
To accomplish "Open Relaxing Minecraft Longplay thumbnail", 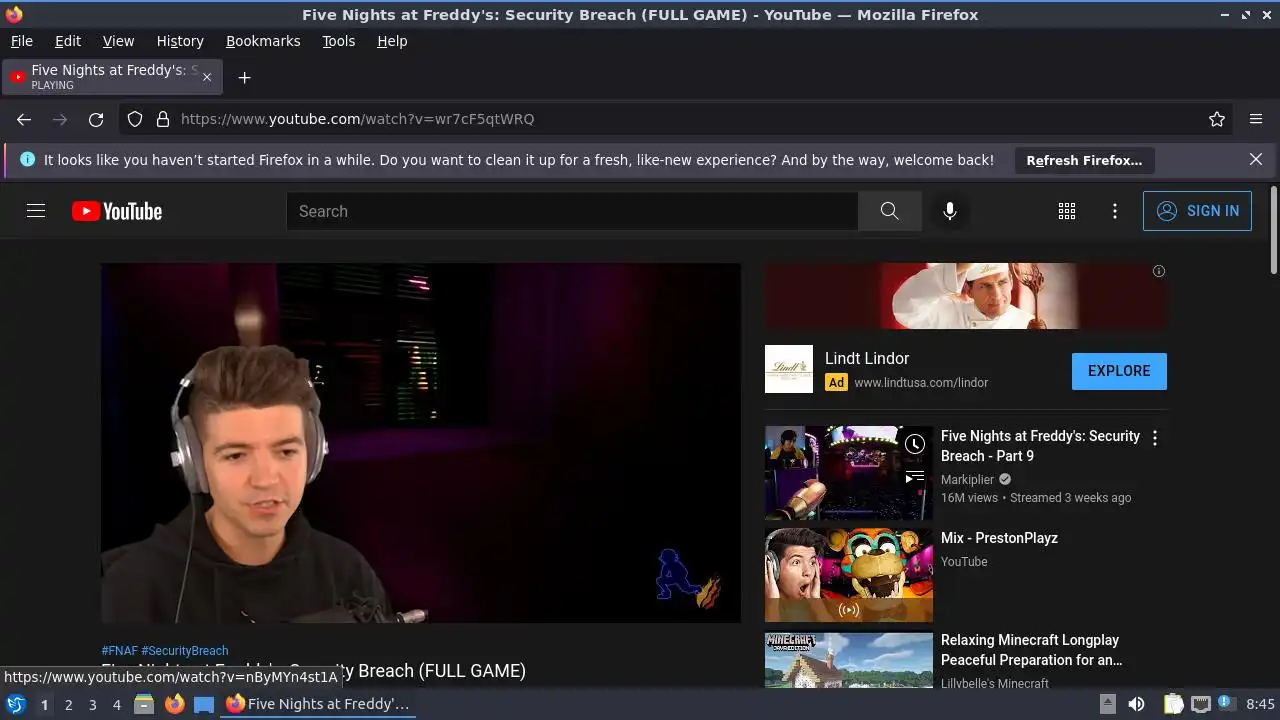I will 849,659.
